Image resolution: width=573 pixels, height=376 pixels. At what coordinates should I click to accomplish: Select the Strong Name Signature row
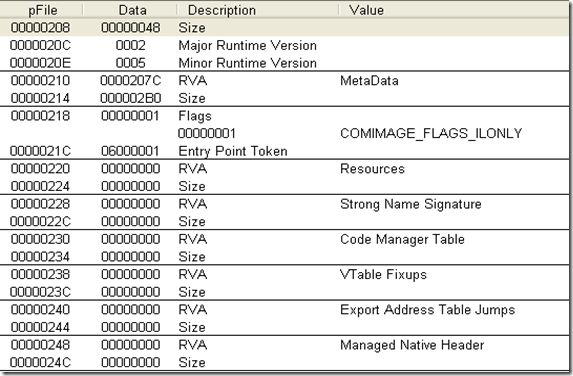click(x=284, y=204)
